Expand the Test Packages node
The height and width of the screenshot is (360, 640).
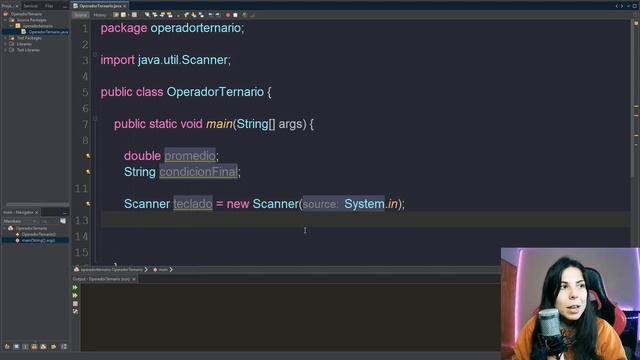(5, 38)
